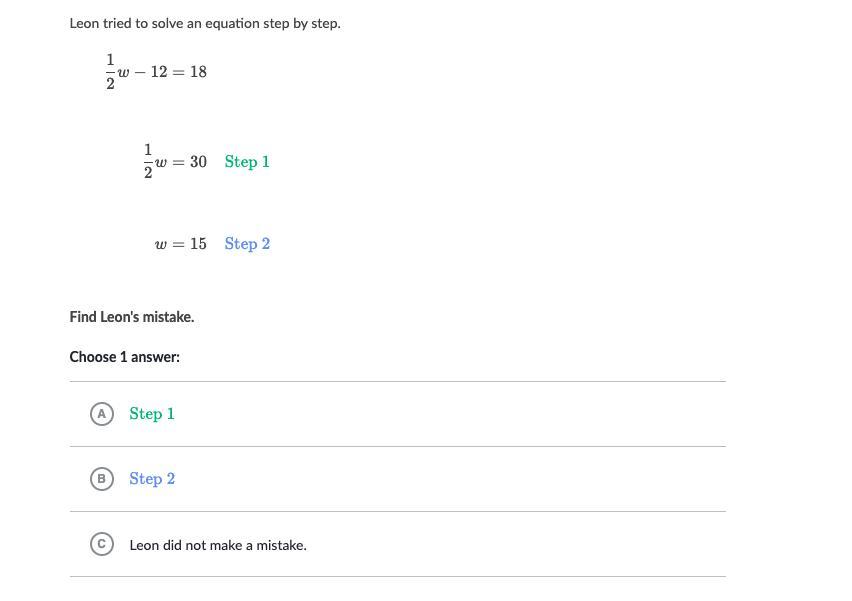Click the variable w in Step 2 equation
The height and width of the screenshot is (601, 852).
(160, 245)
